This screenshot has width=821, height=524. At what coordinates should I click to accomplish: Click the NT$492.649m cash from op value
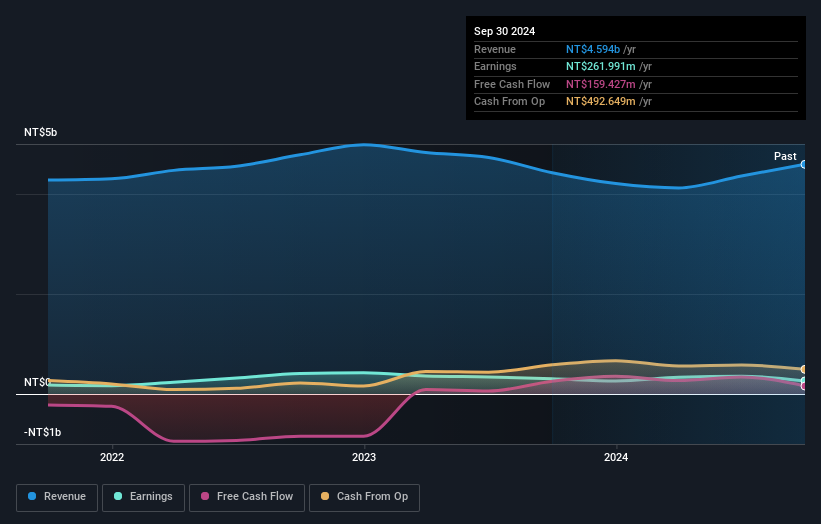coord(601,102)
